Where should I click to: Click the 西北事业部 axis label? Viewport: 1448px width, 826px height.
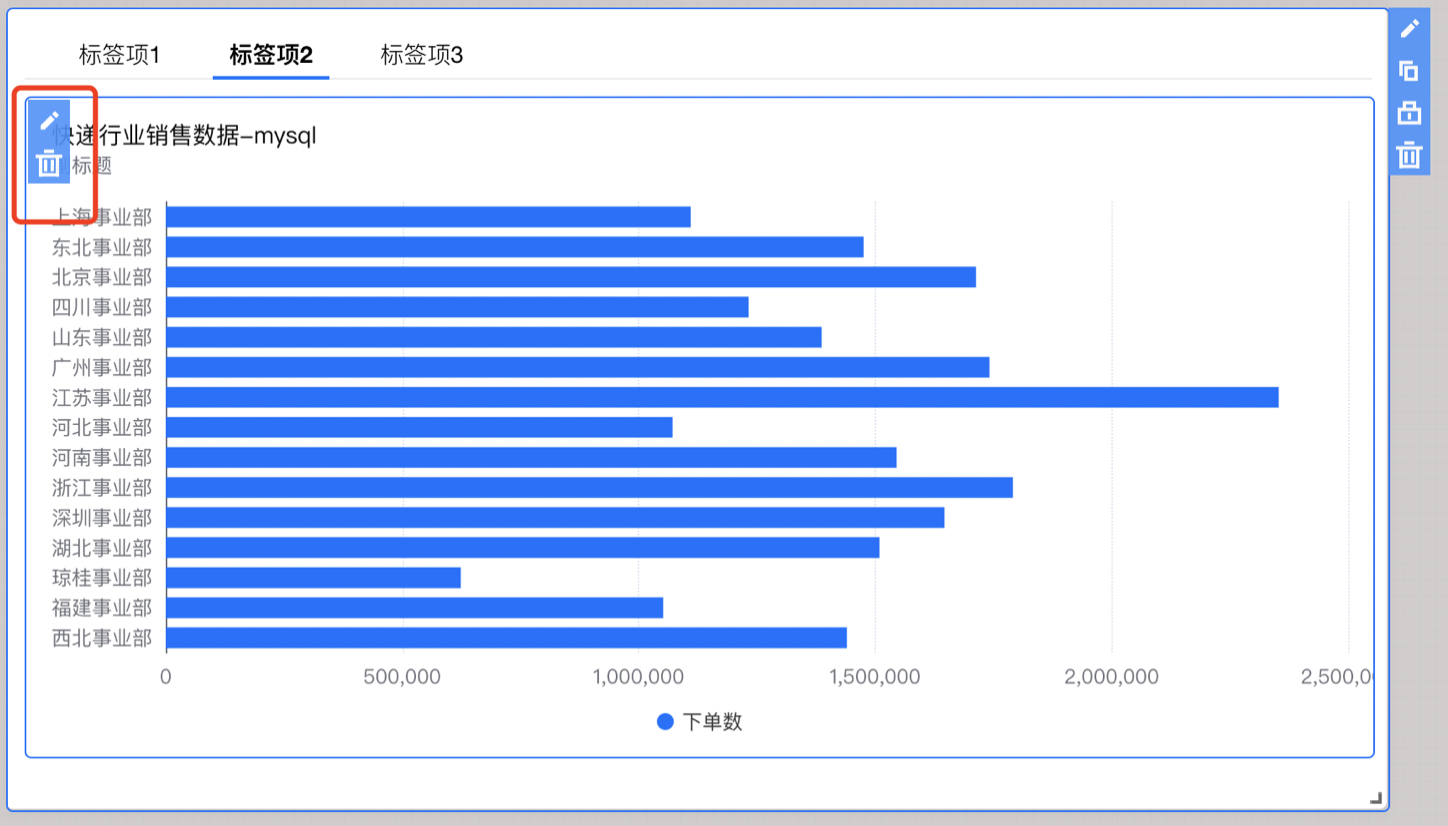pyautogui.click(x=102, y=638)
